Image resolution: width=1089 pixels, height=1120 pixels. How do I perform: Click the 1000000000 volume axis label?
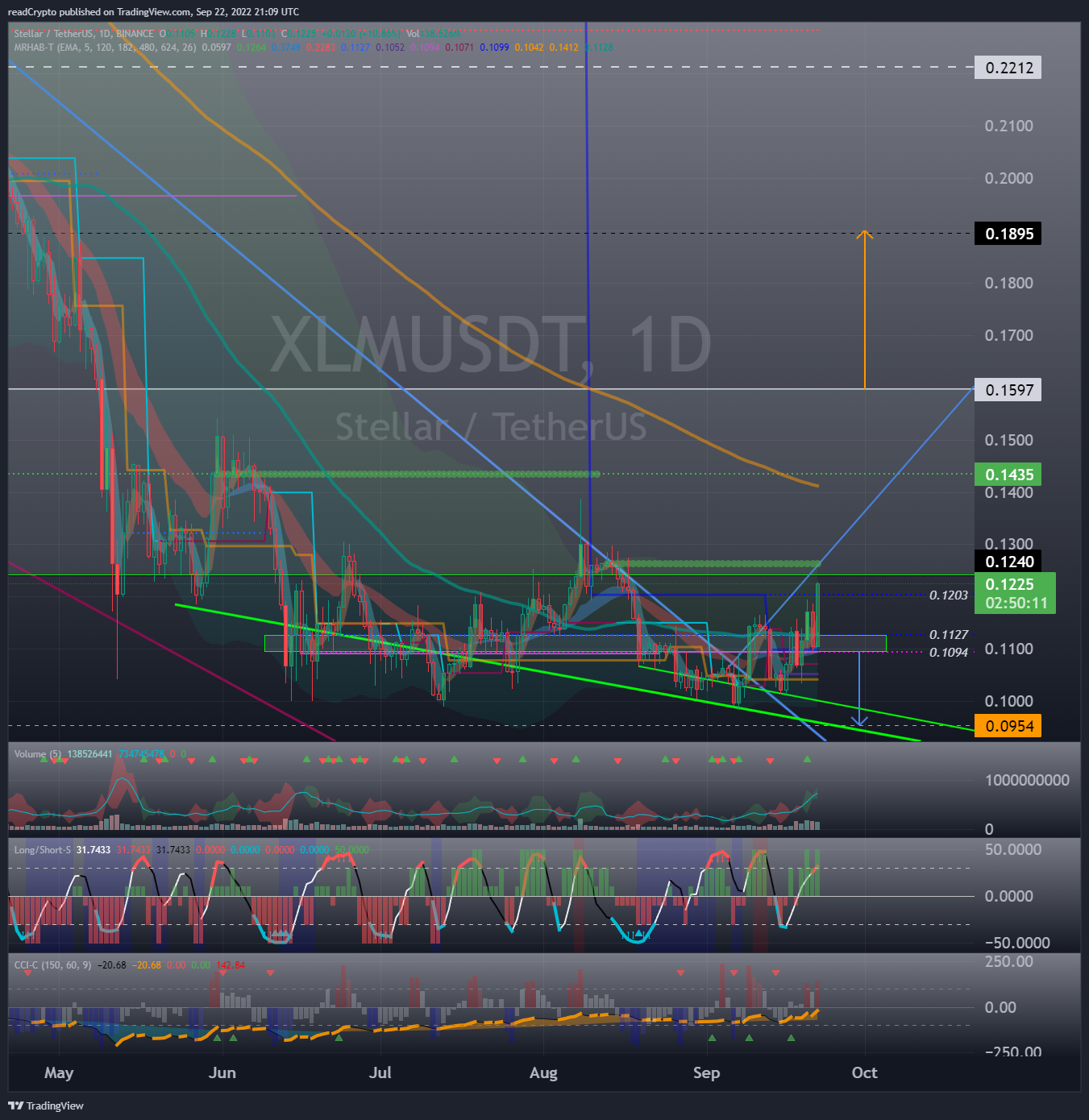coord(1027,780)
